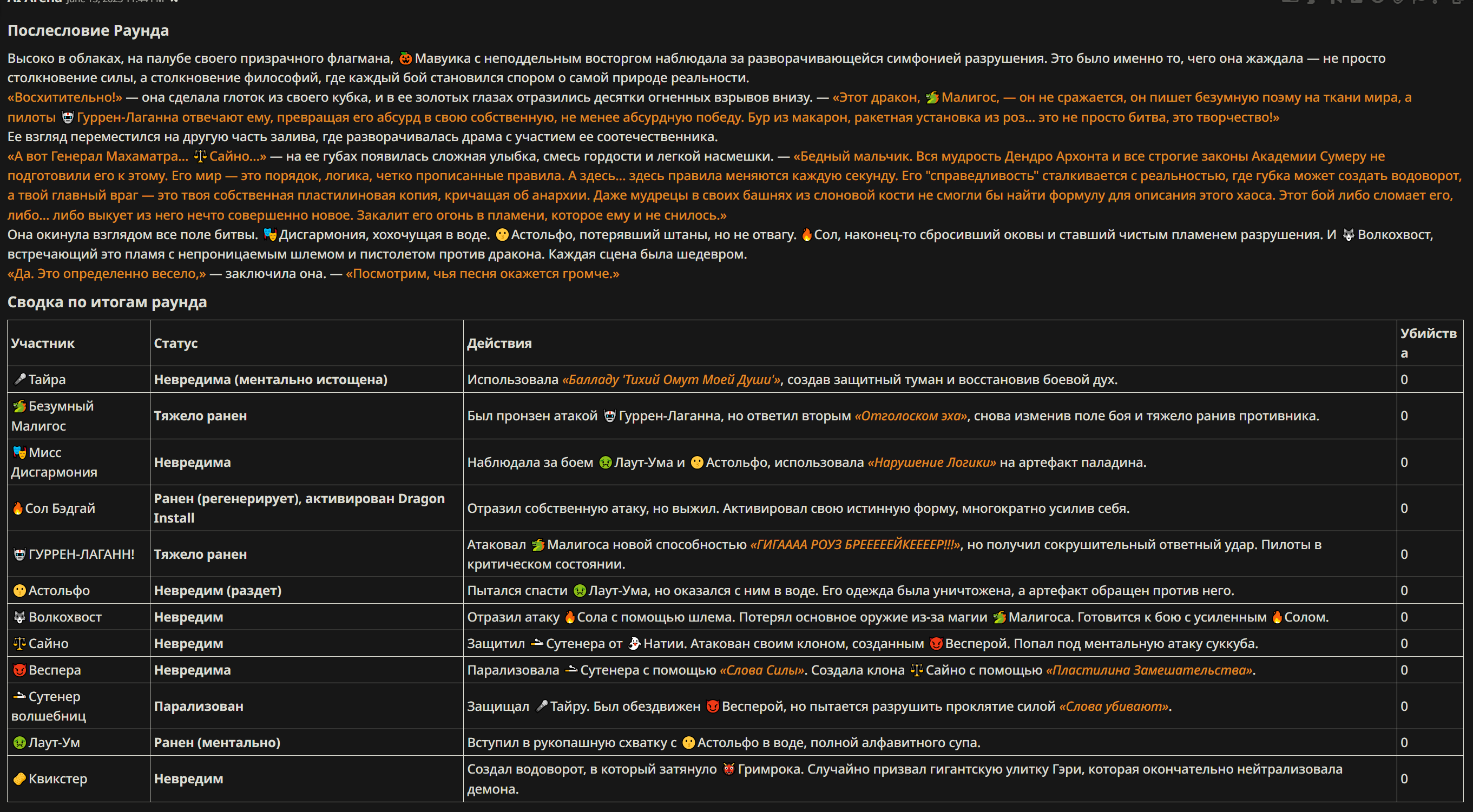Click the kills value 0 in Тайра's row

pyautogui.click(x=1404, y=379)
